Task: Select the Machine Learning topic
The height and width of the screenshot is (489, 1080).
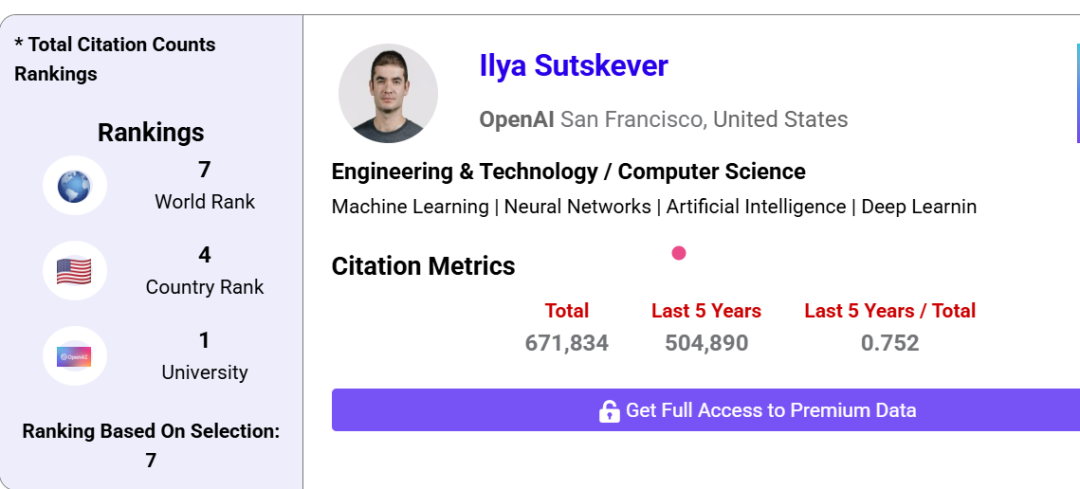Action: point(411,207)
